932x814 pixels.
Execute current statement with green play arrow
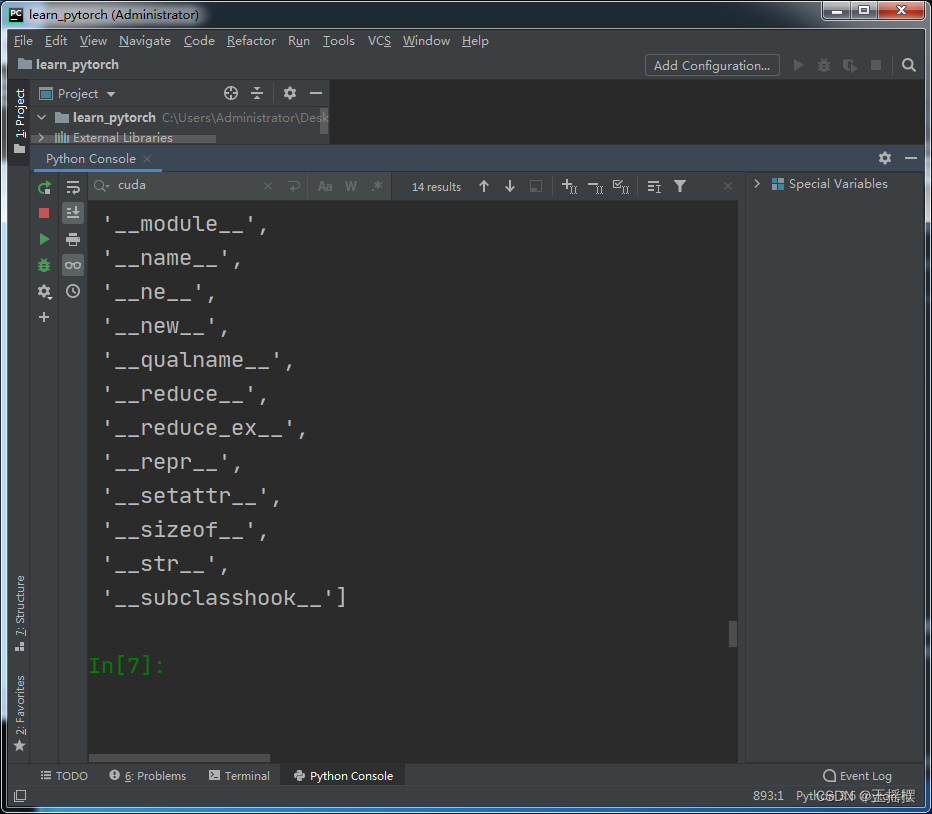tap(44, 239)
